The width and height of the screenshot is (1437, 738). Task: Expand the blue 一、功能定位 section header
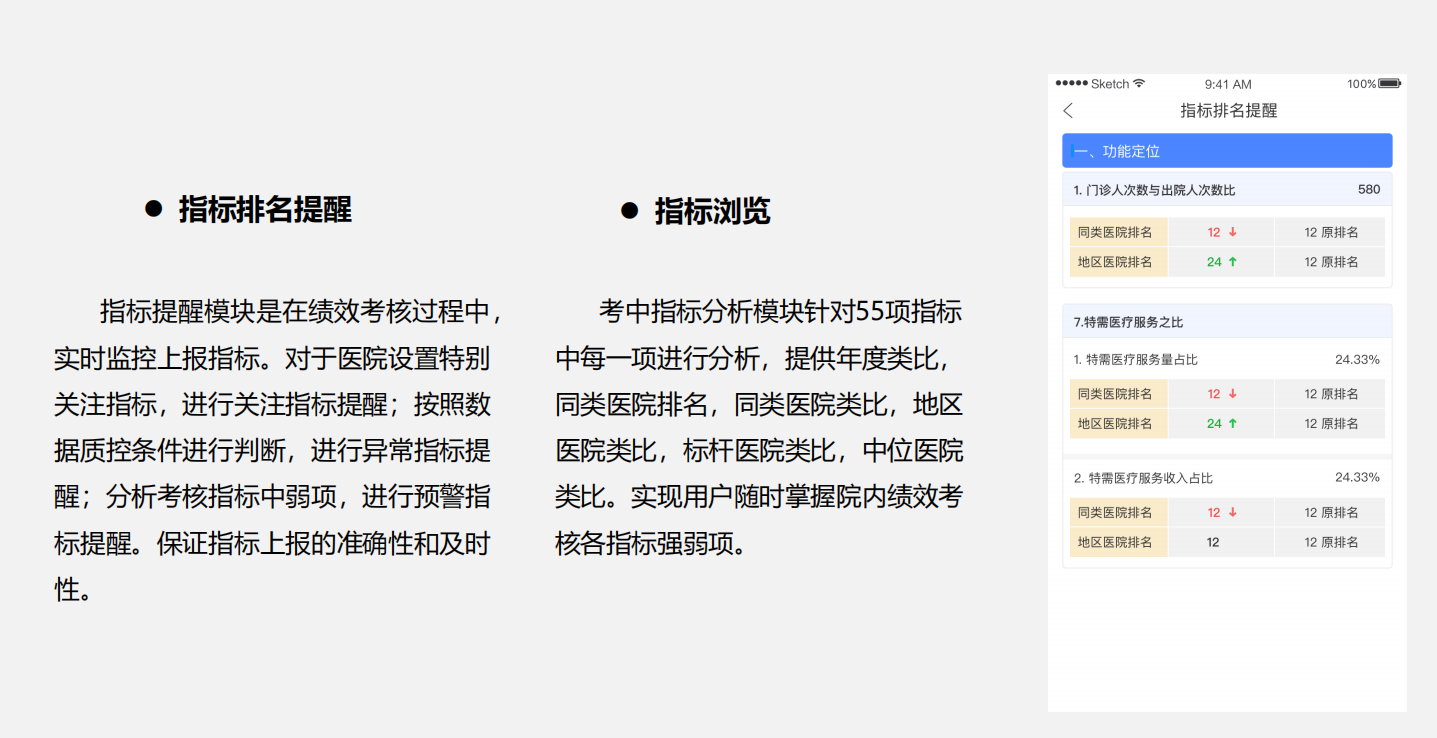click(x=1227, y=151)
